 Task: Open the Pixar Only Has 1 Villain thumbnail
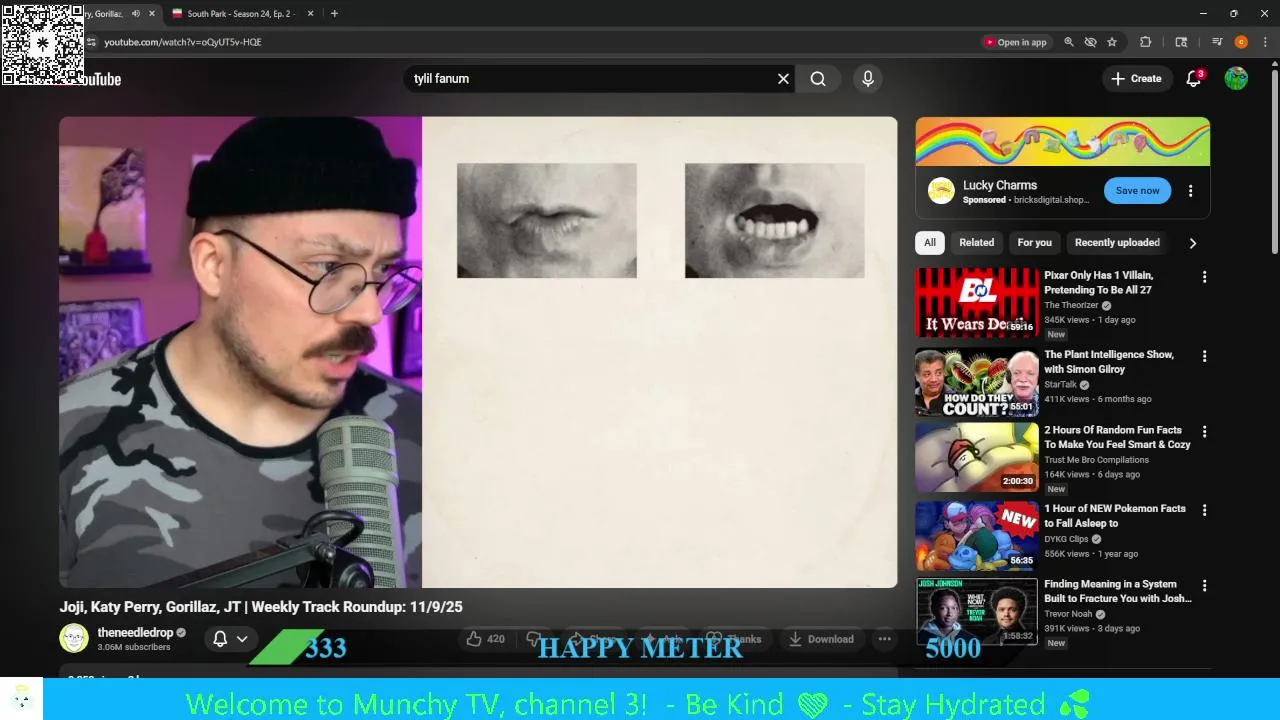(977, 302)
